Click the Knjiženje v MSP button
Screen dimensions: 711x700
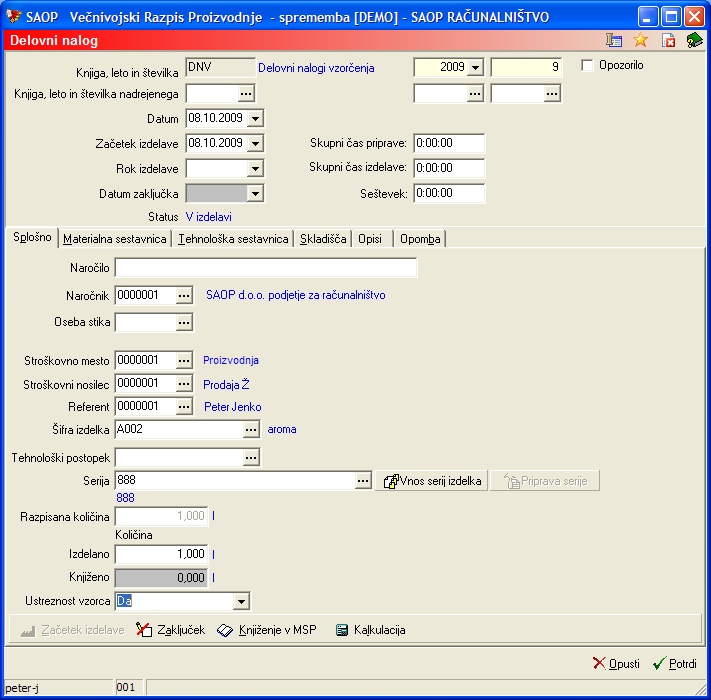[x=267, y=630]
